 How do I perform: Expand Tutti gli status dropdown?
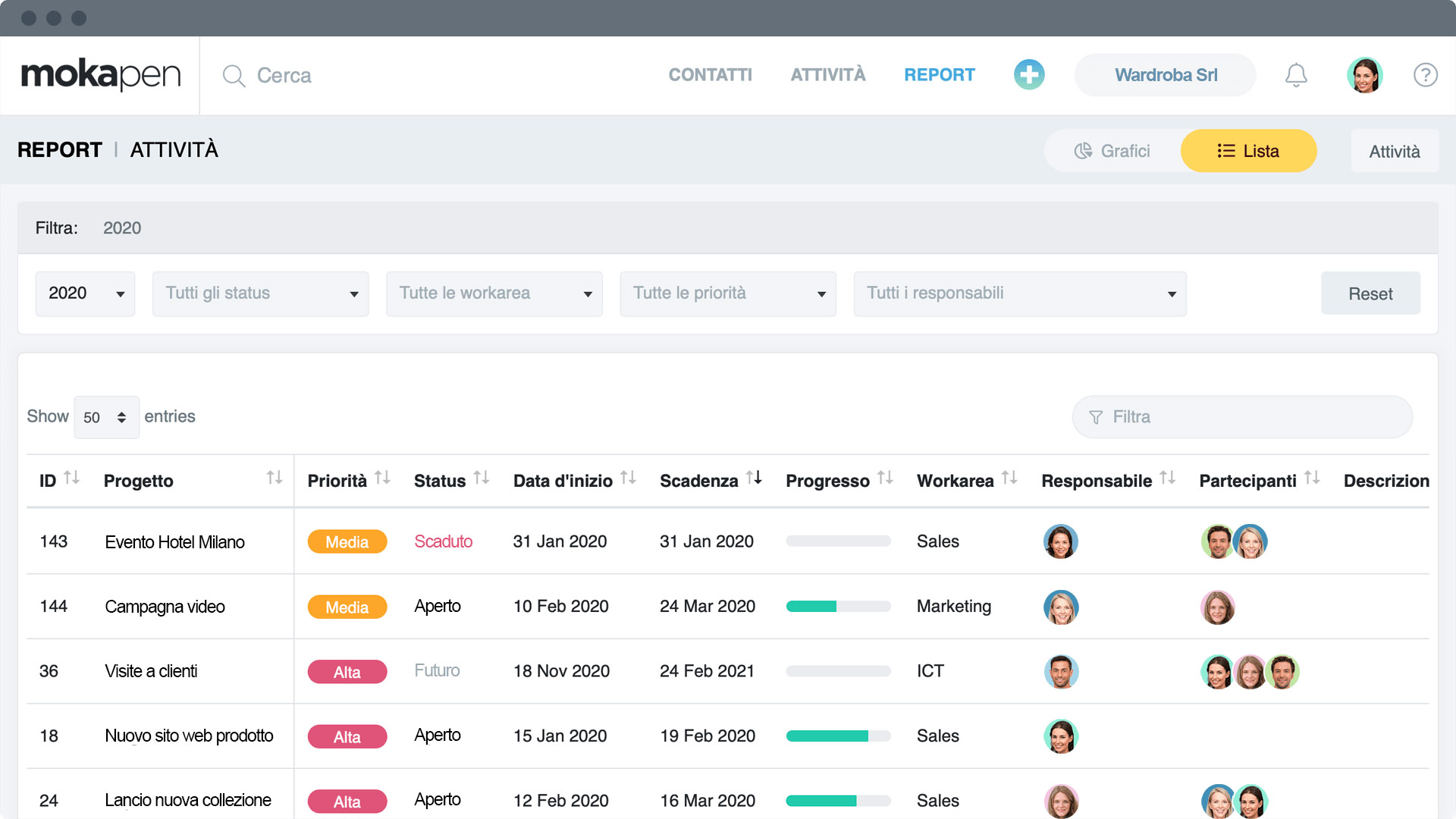(x=260, y=293)
